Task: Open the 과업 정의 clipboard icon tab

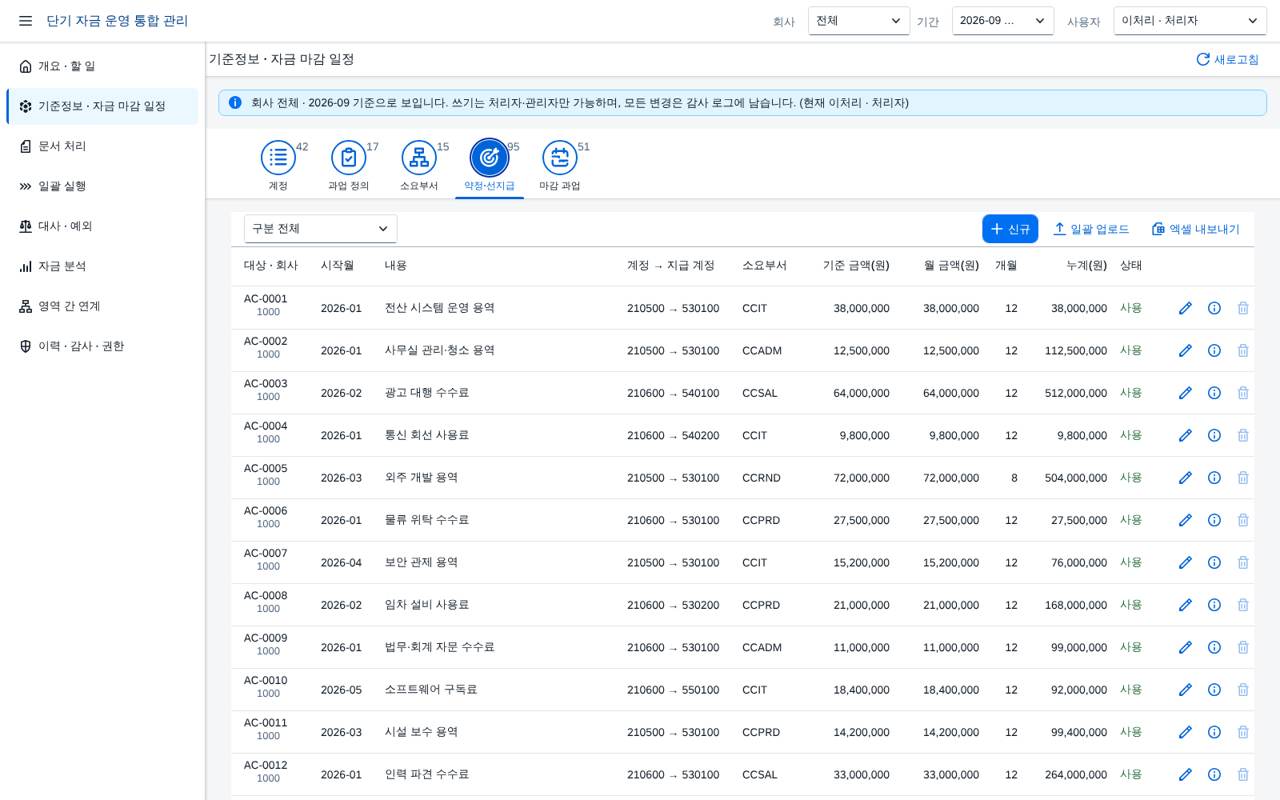Action: point(349,158)
